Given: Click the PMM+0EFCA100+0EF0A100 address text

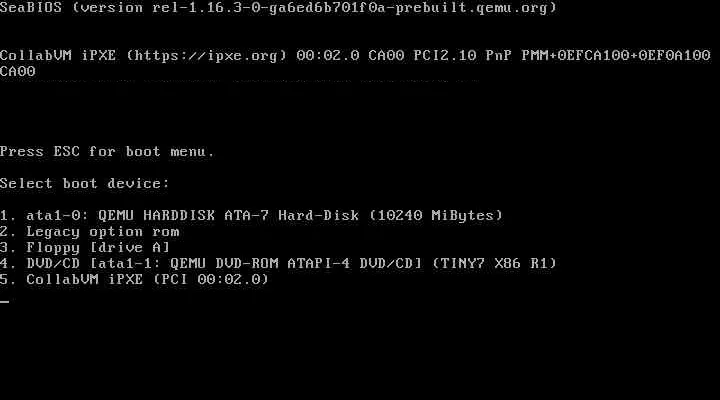Looking at the screenshot, I should click(x=616, y=56).
